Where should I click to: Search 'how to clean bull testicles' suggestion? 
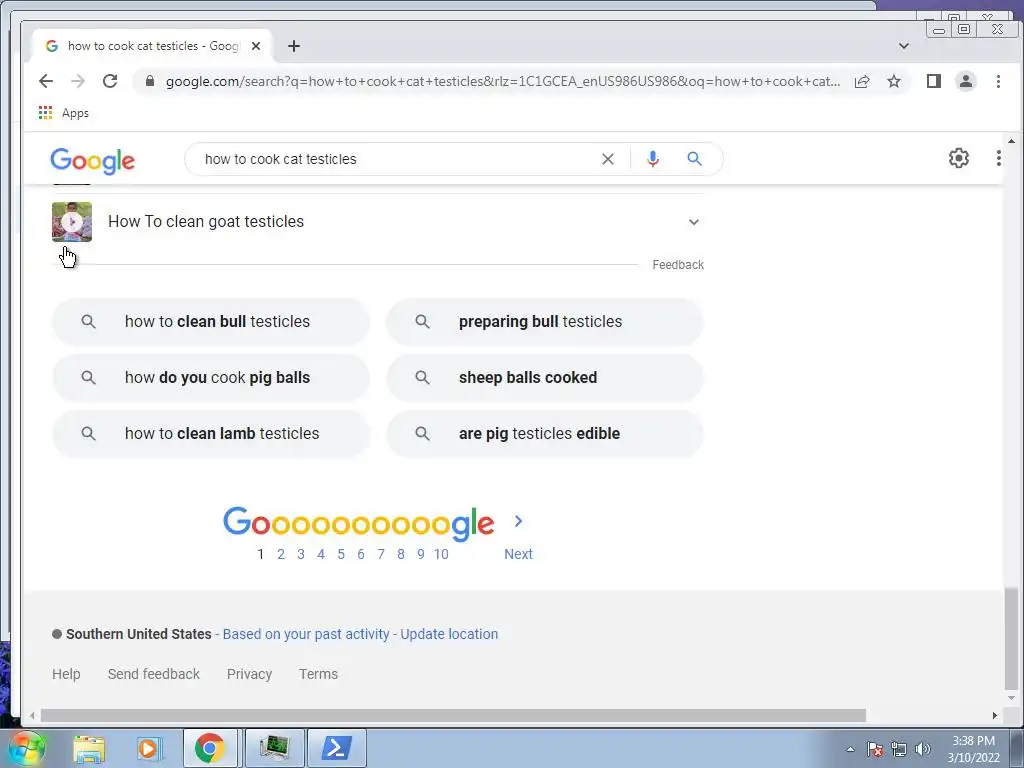tap(211, 321)
